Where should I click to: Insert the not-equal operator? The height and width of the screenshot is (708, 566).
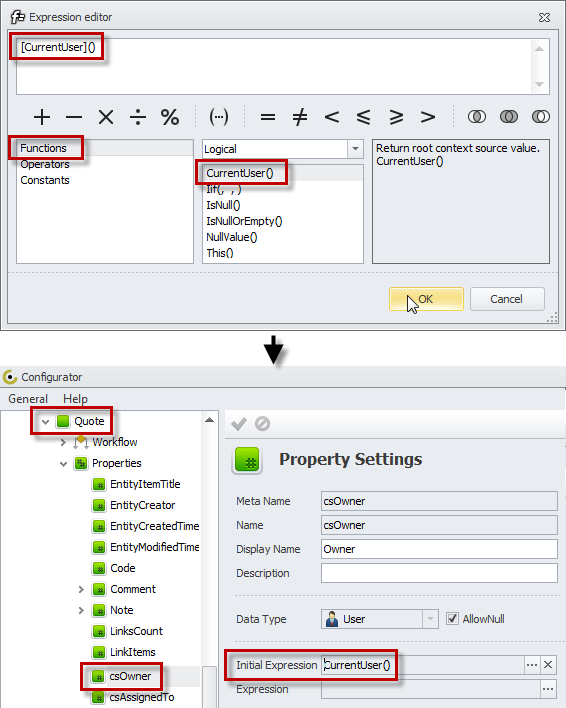tap(300, 117)
